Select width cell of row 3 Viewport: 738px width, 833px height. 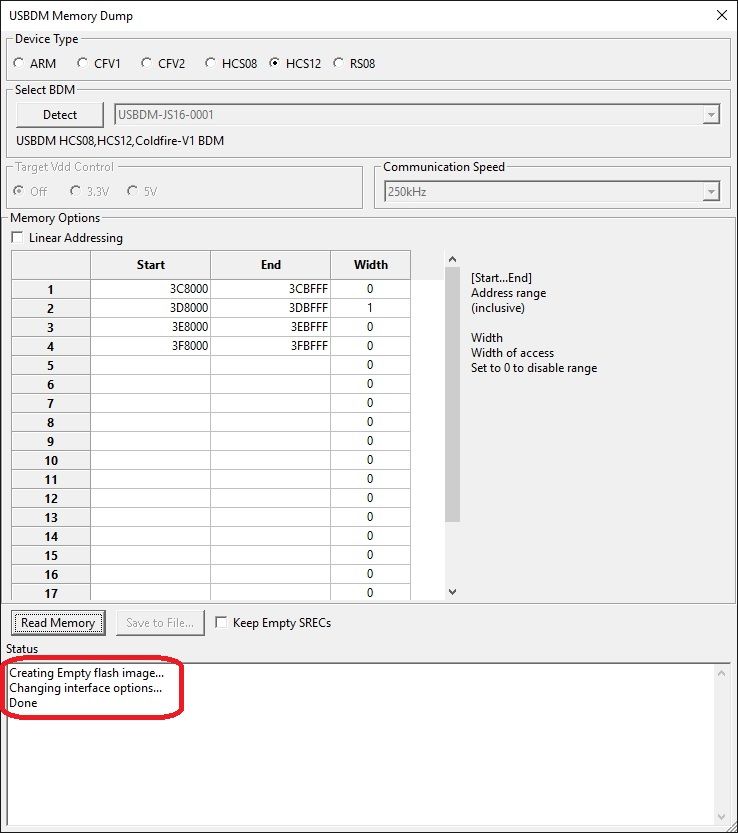370,327
